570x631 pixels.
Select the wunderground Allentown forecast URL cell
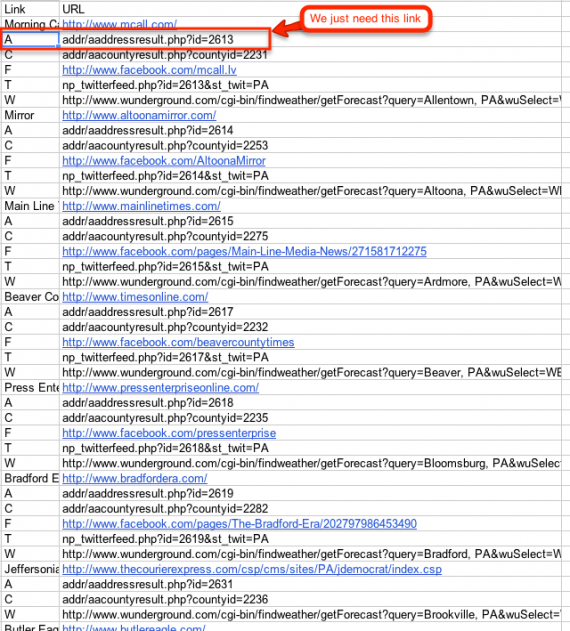pos(310,100)
